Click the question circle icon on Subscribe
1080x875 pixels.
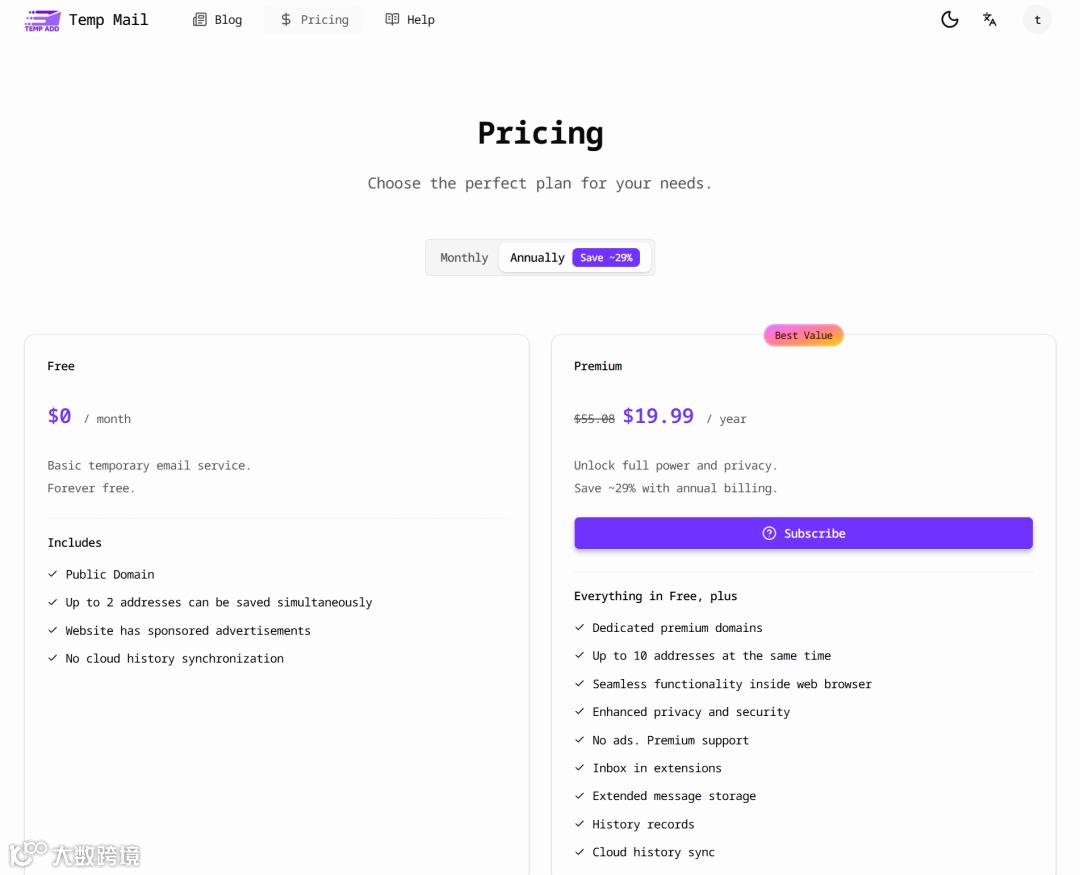tap(769, 534)
